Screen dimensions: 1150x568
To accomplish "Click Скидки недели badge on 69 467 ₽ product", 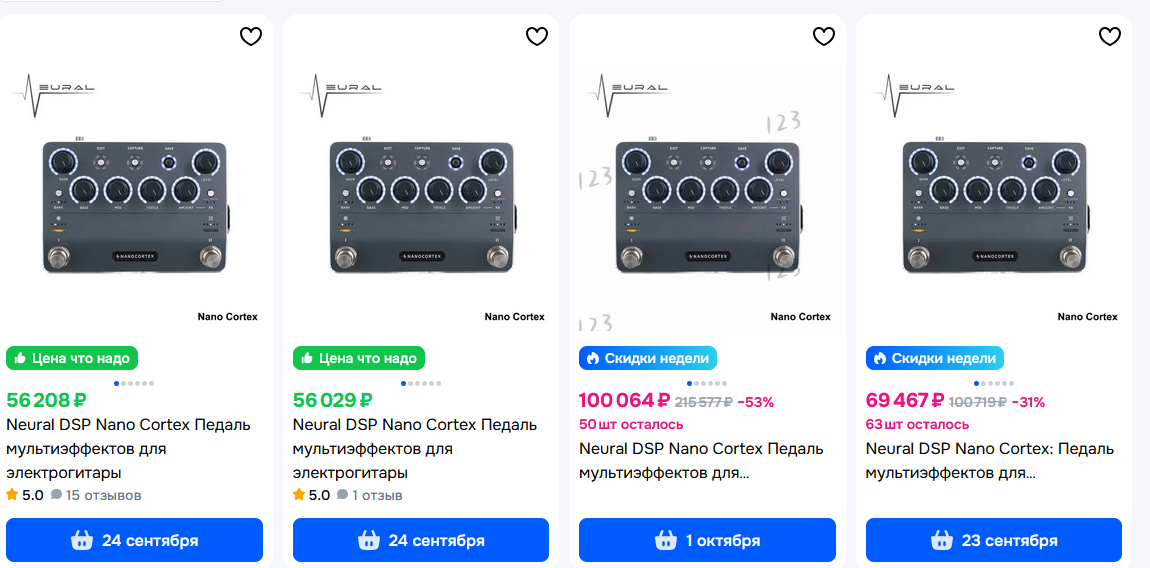I will (934, 358).
